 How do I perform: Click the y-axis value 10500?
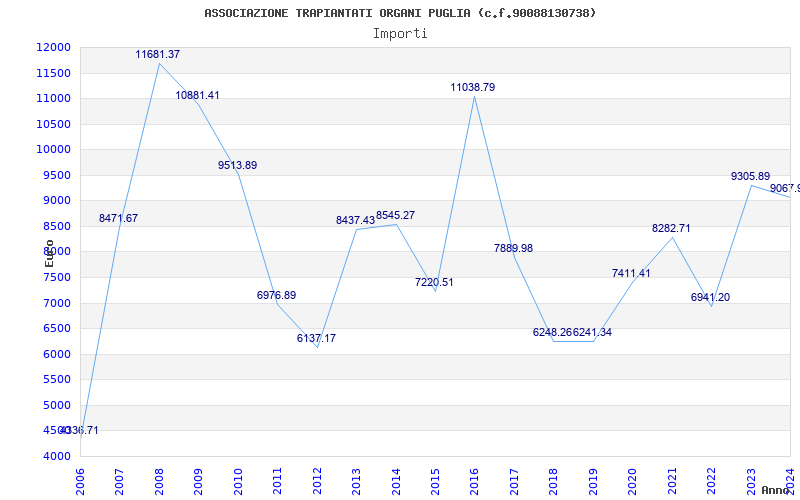[53, 124]
